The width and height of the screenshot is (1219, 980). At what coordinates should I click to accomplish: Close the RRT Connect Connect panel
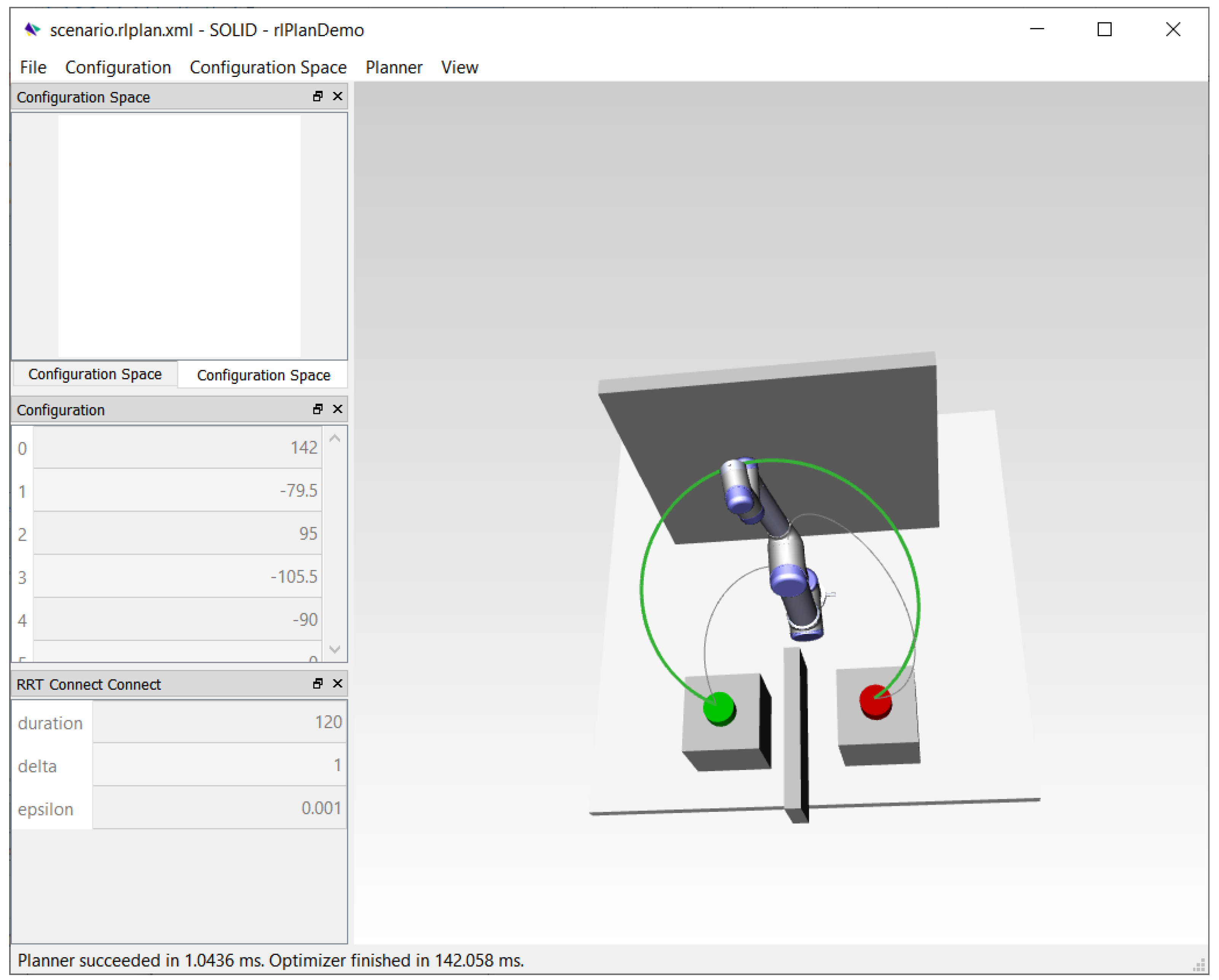[x=337, y=684]
